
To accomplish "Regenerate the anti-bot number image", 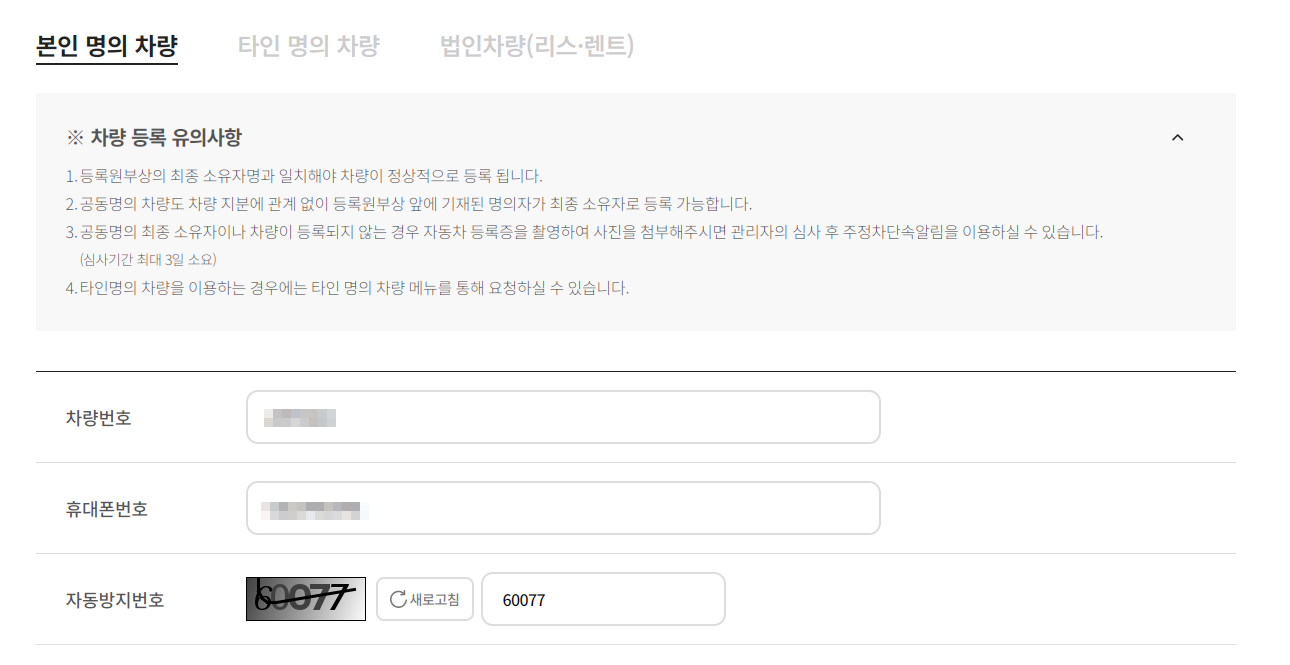I will pos(424,599).
